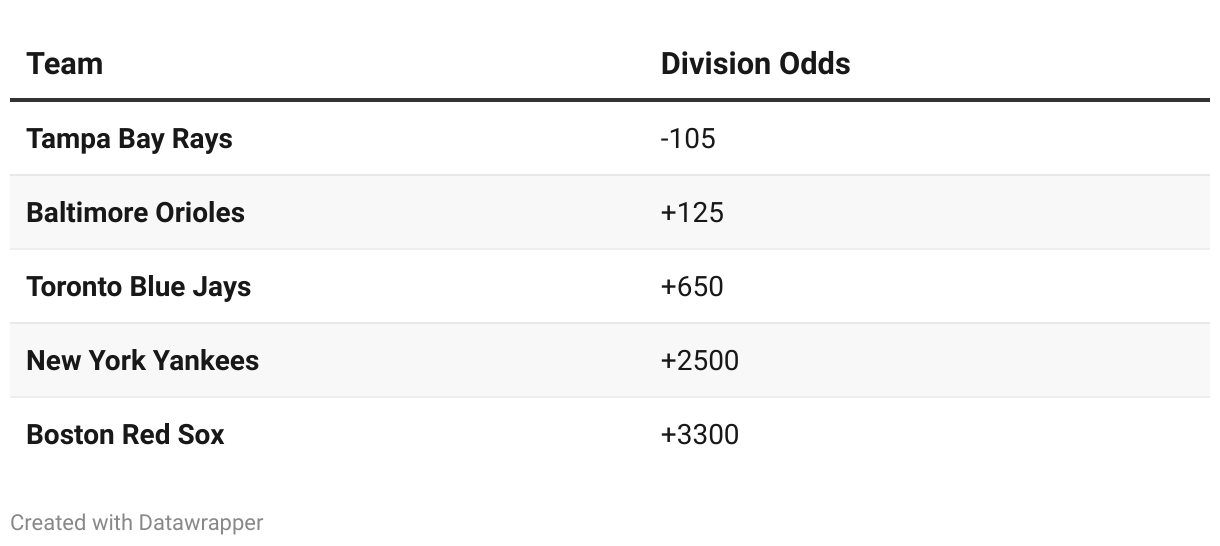Select the Toronto Blue Jays team name

click(x=138, y=286)
